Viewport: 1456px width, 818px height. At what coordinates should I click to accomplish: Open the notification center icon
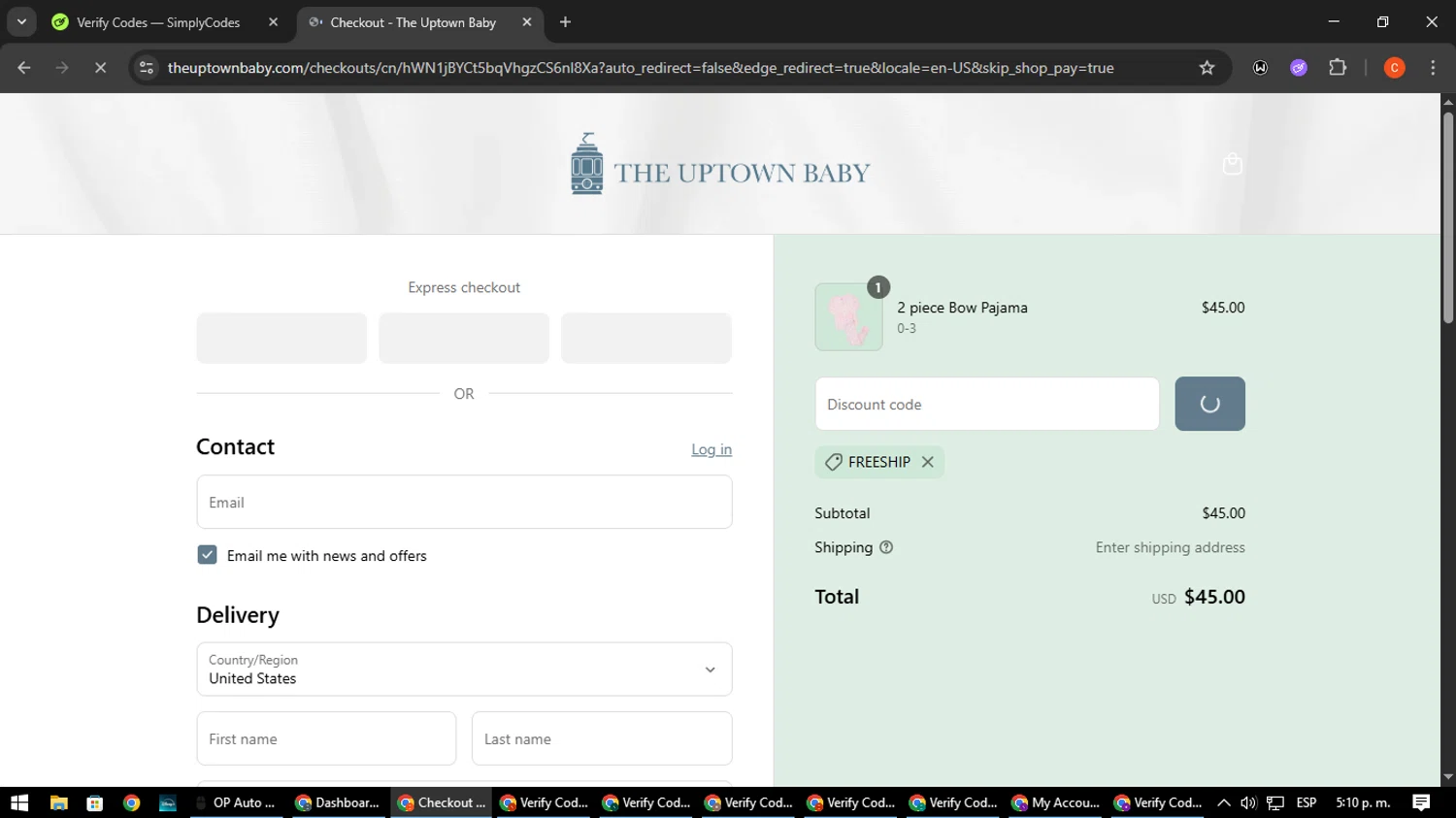[1421, 802]
